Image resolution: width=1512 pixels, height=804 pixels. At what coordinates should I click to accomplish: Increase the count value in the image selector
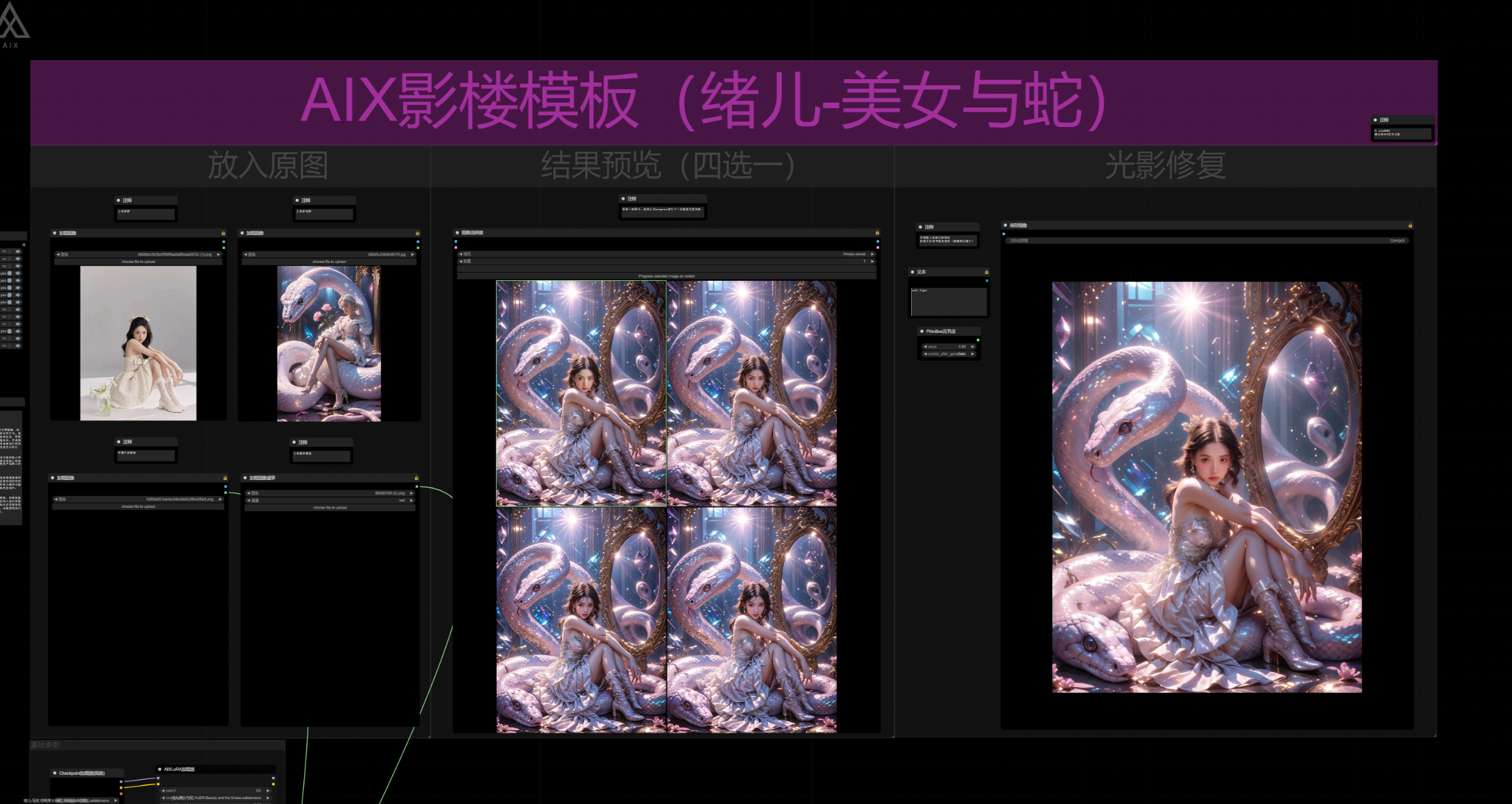click(x=872, y=262)
